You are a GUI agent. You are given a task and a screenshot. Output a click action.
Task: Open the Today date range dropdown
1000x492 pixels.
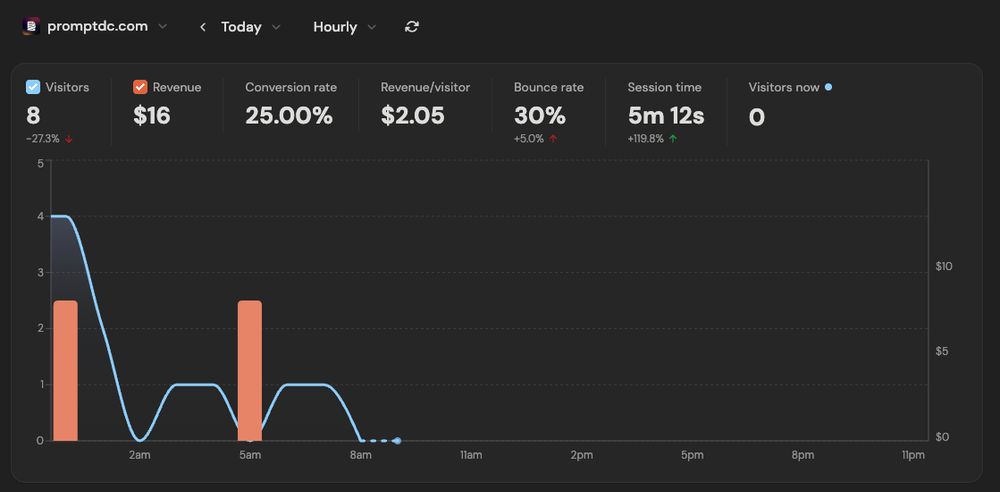coord(250,27)
